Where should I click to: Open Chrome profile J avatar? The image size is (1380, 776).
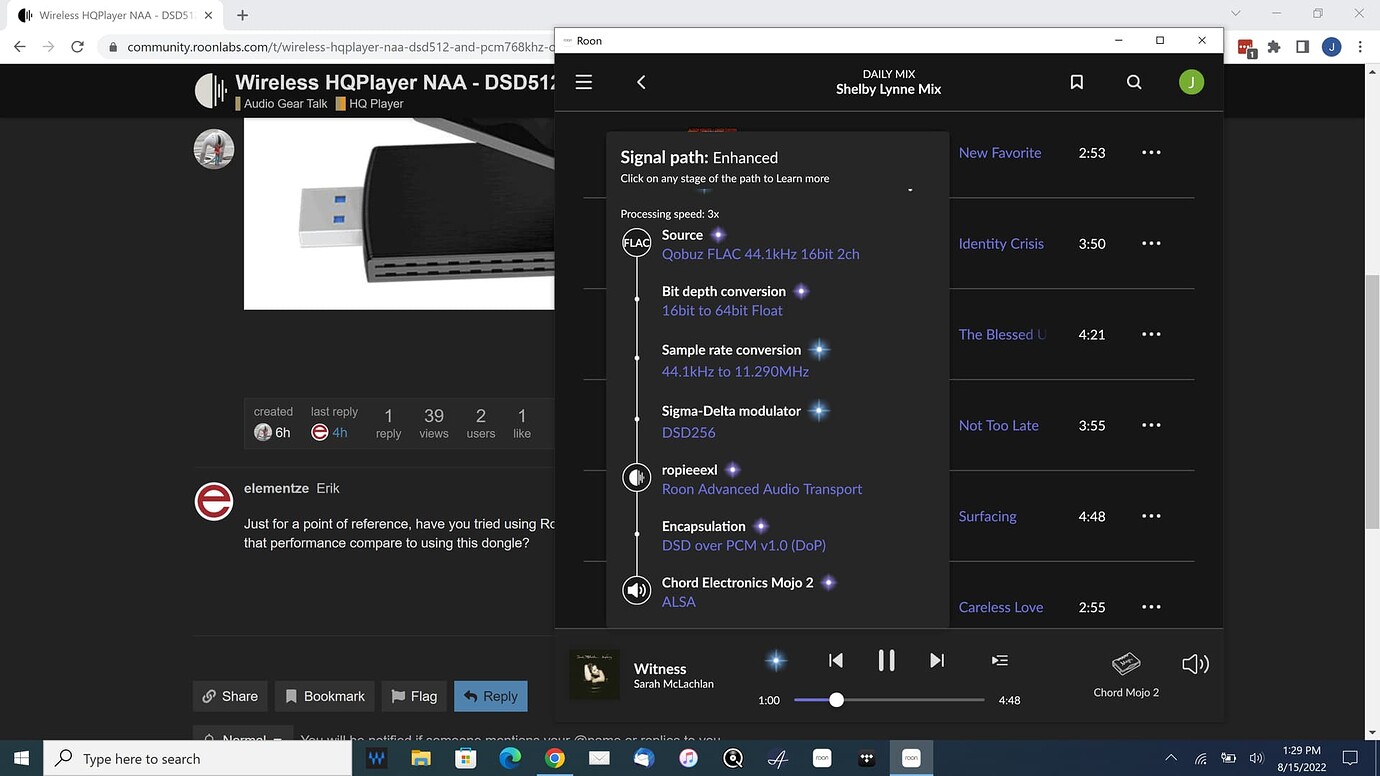(x=1331, y=47)
